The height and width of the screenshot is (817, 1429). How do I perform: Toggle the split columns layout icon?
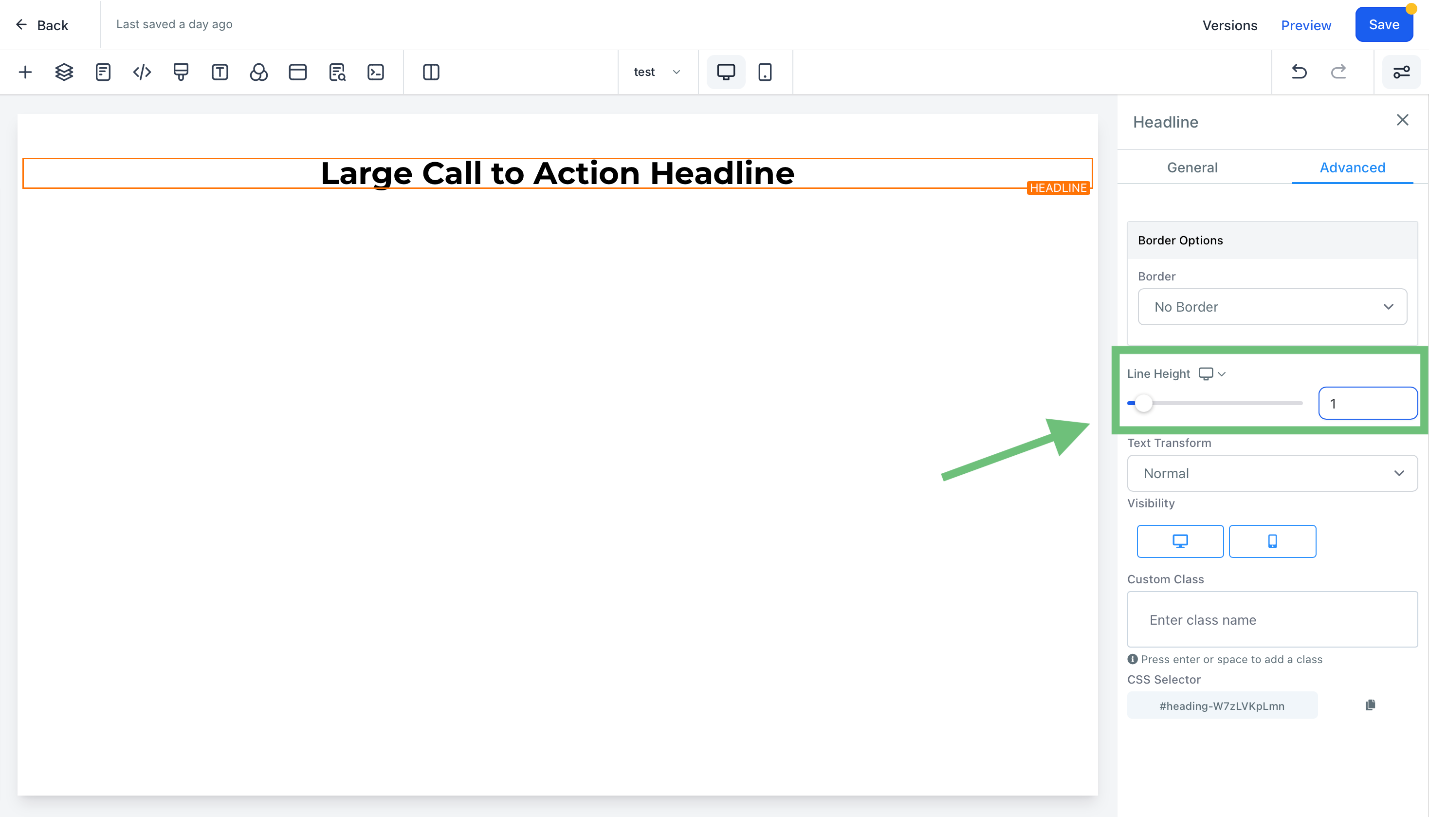[431, 72]
